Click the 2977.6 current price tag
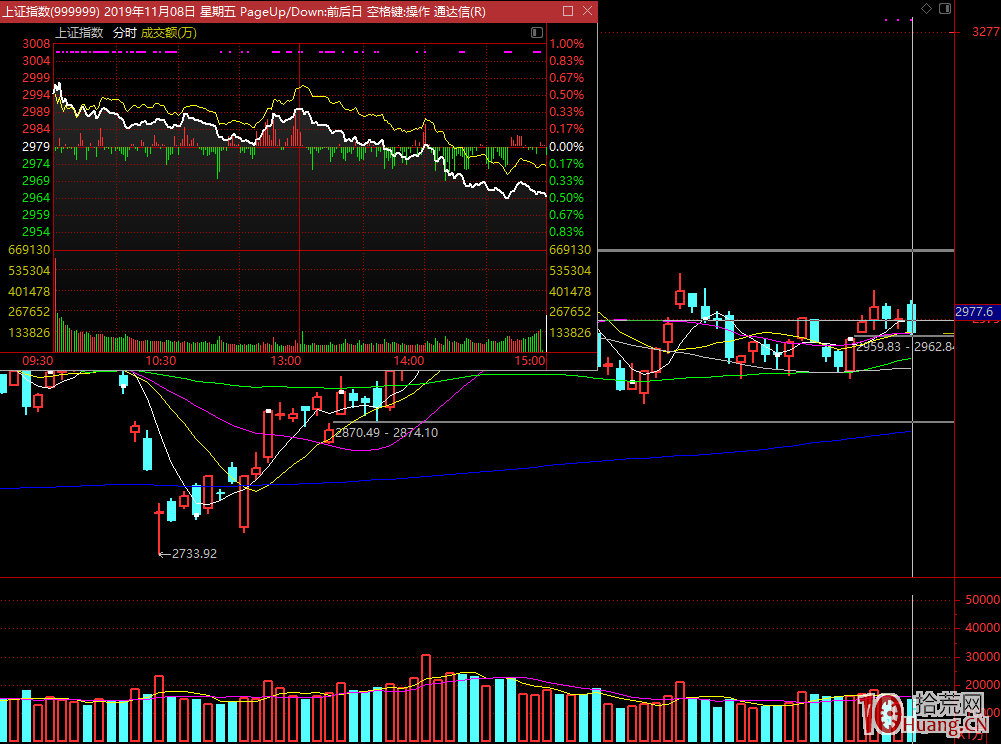The image size is (1001, 744). 975,312
